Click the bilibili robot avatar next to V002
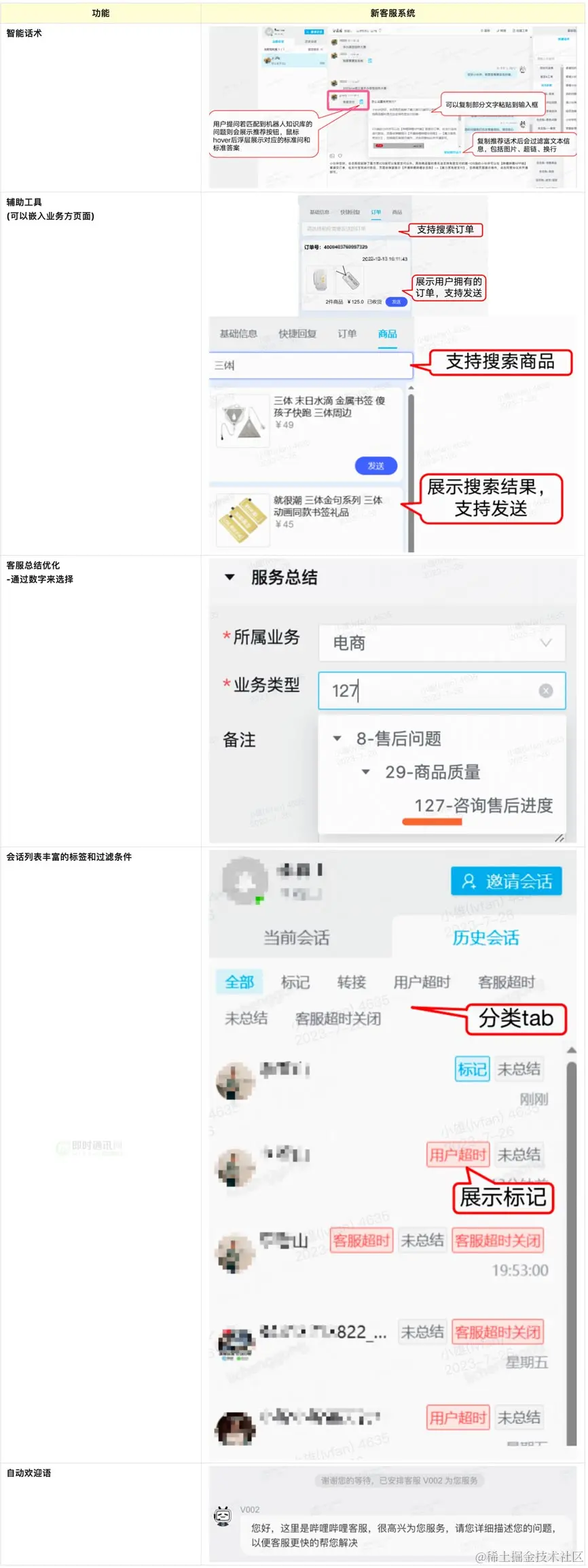Viewport: 588px width, 1568px height. click(x=223, y=1514)
